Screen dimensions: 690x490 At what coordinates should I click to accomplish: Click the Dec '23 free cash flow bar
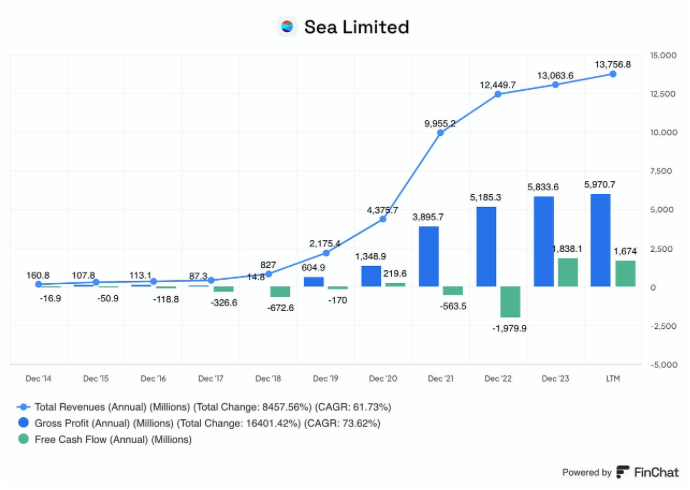coord(568,272)
